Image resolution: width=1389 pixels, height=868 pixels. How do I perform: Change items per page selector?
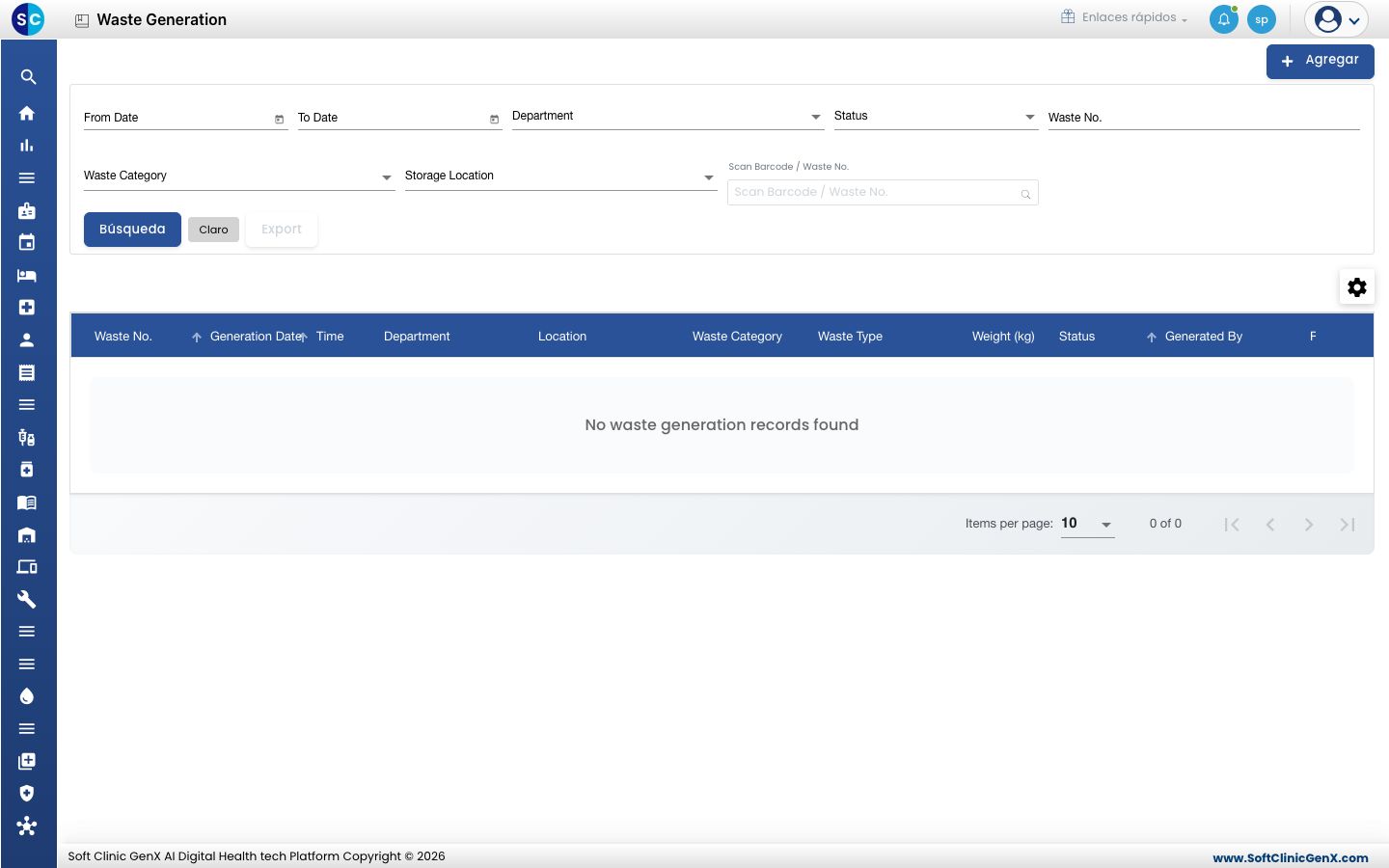[x=1087, y=524]
